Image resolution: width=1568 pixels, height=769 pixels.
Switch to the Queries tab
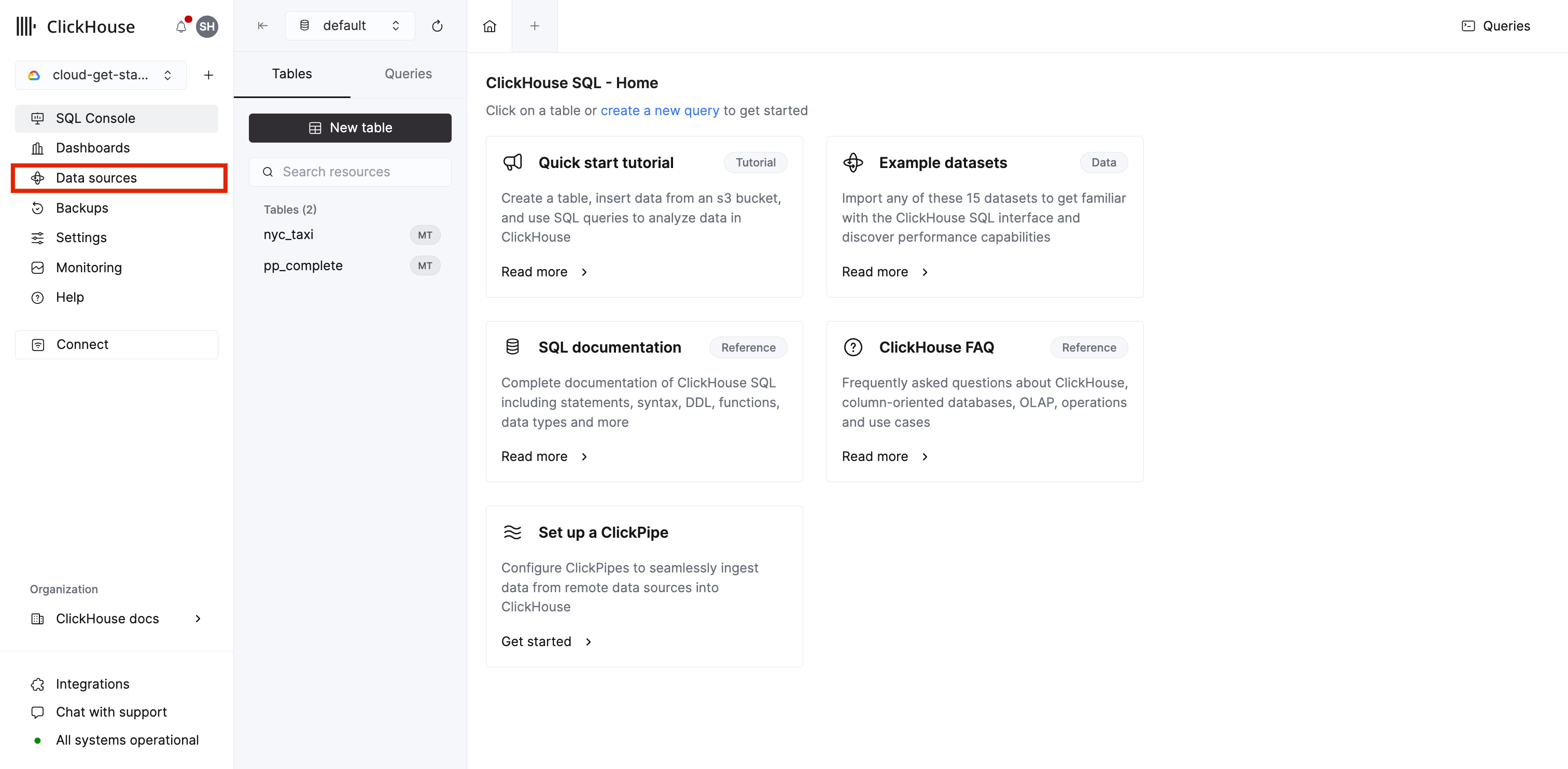tap(408, 74)
